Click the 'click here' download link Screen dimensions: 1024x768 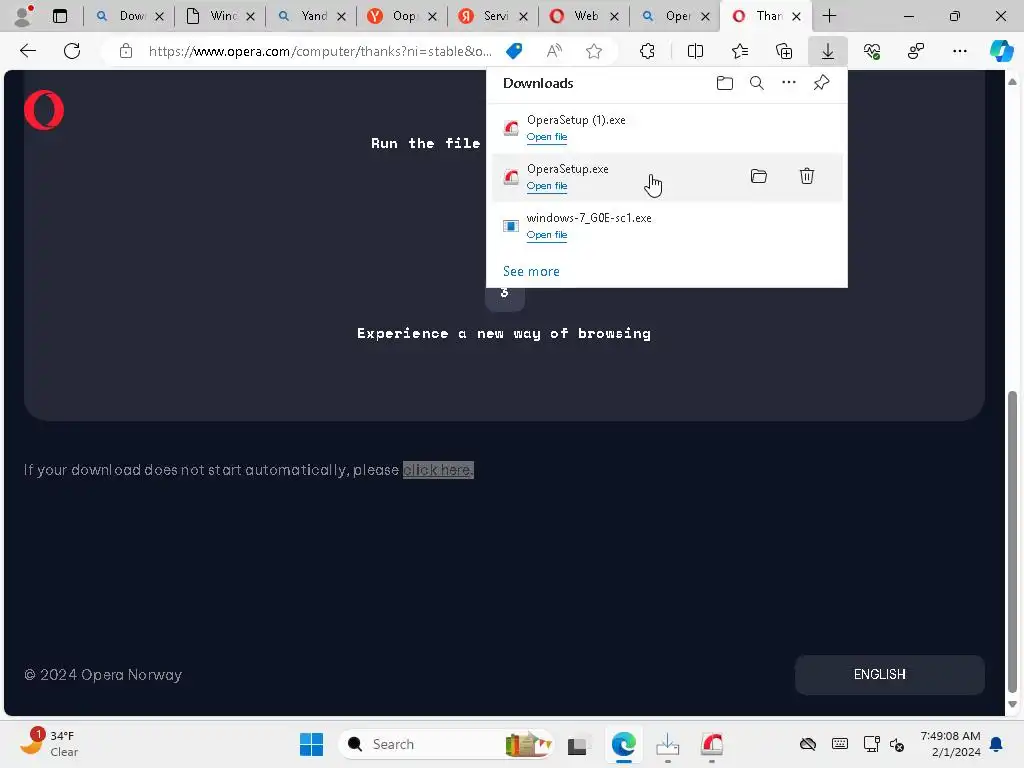click(438, 470)
